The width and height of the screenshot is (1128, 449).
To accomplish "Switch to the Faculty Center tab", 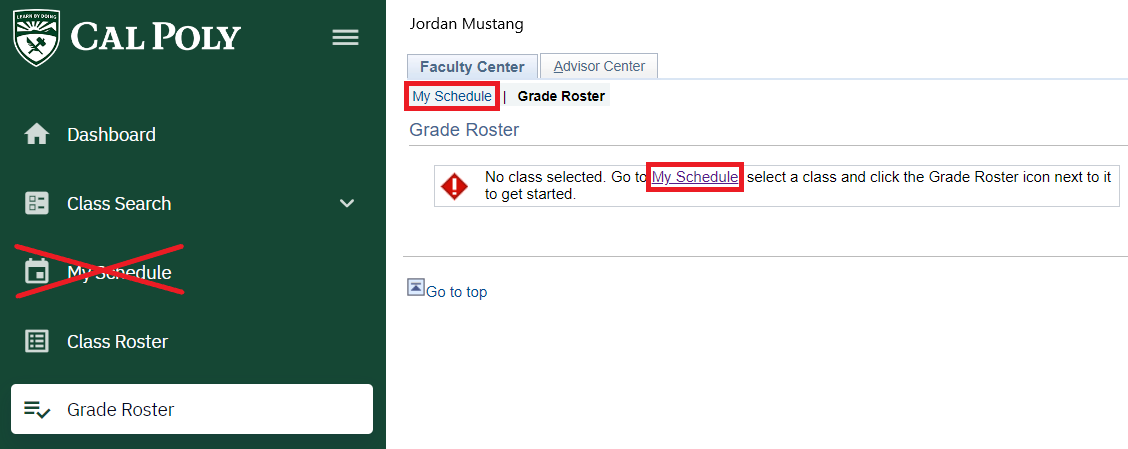I will [472, 67].
